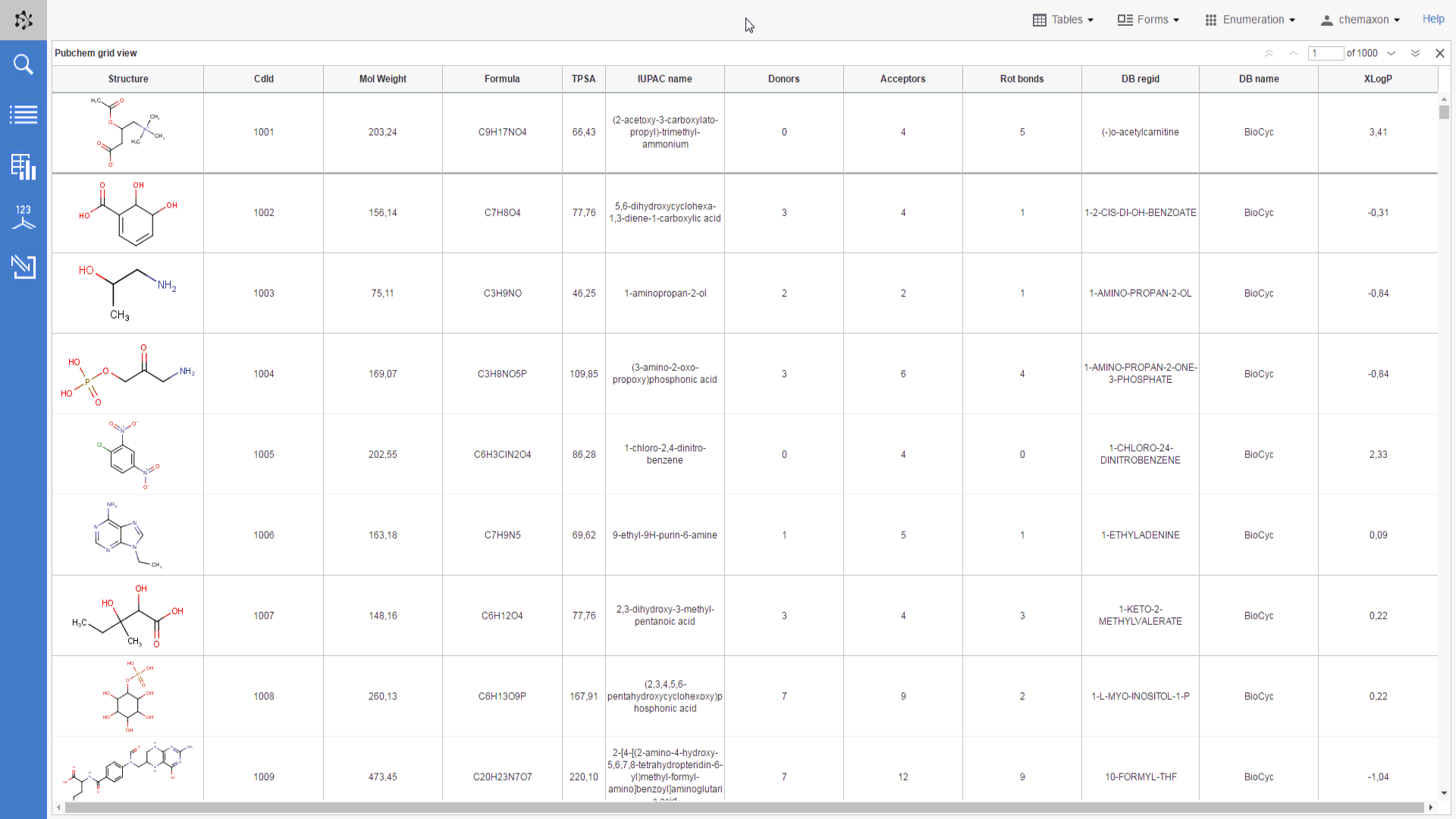Click the Chemaxon logo at top left

tap(24, 20)
